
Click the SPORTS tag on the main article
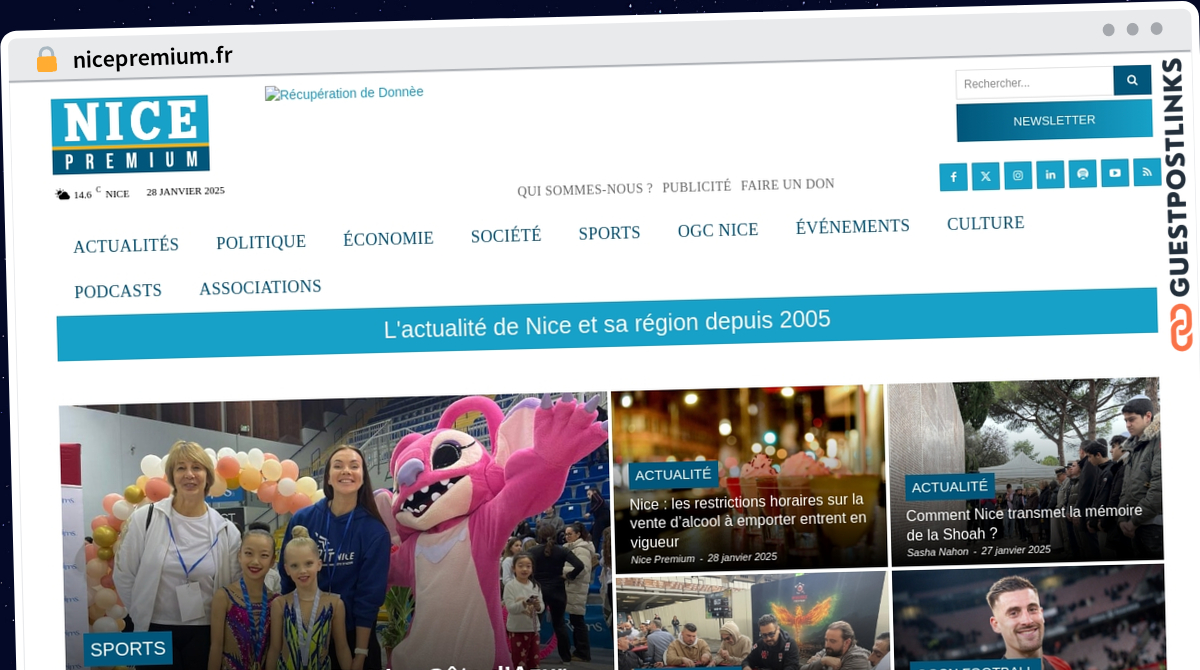point(128,649)
